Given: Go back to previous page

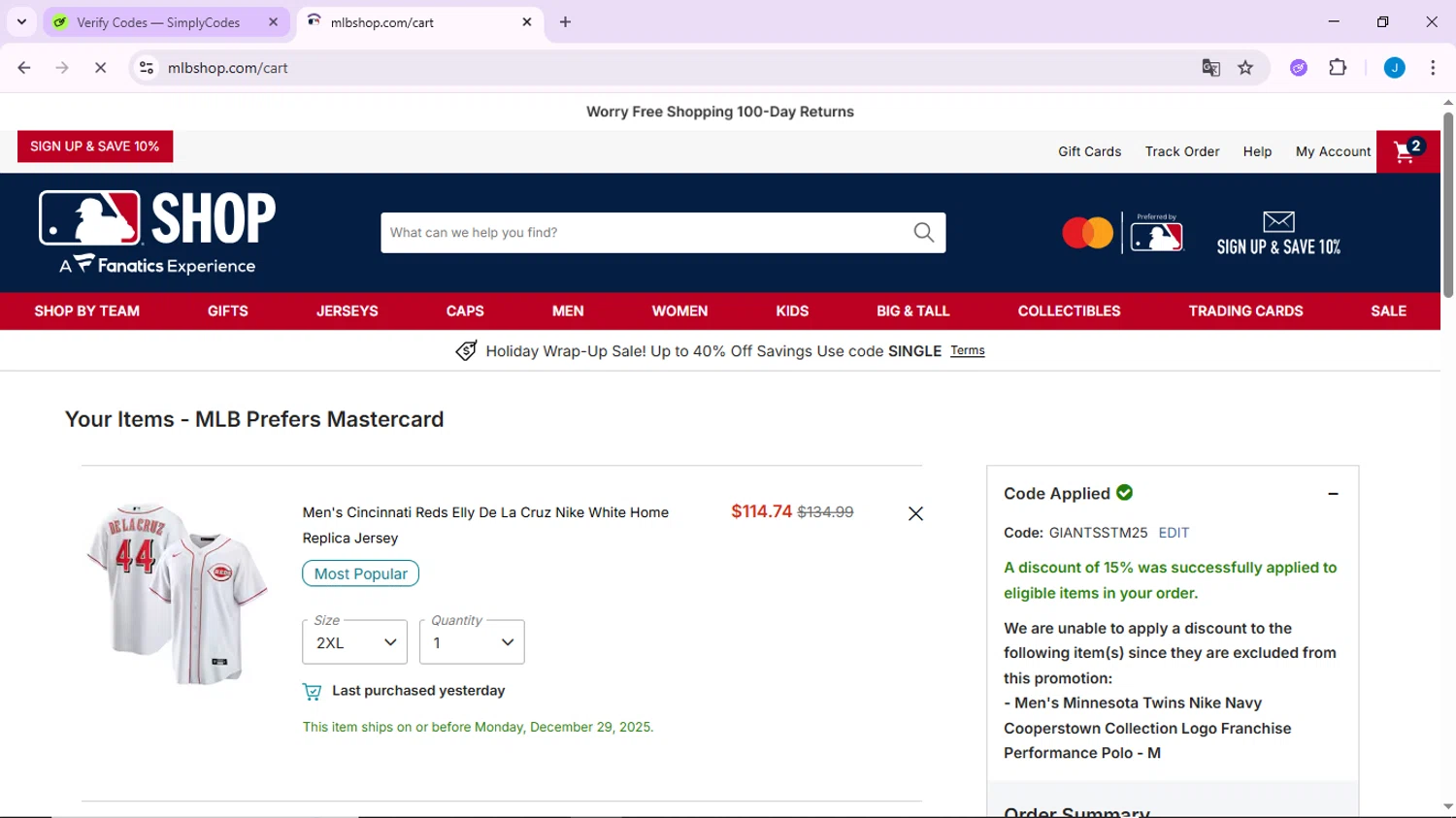Looking at the screenshot, I should click(x=24, y=68).
